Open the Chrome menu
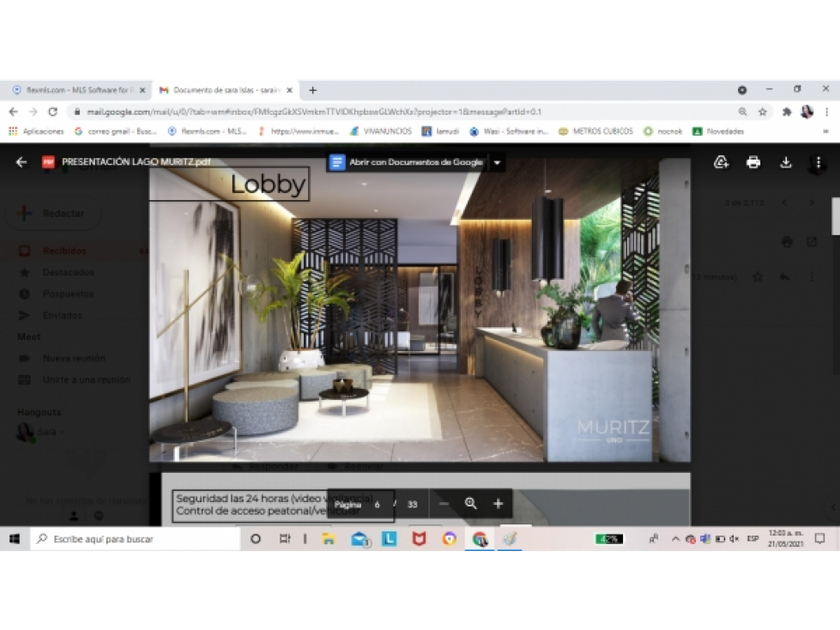This screenshot has width=840, height=630. (827, 111)
